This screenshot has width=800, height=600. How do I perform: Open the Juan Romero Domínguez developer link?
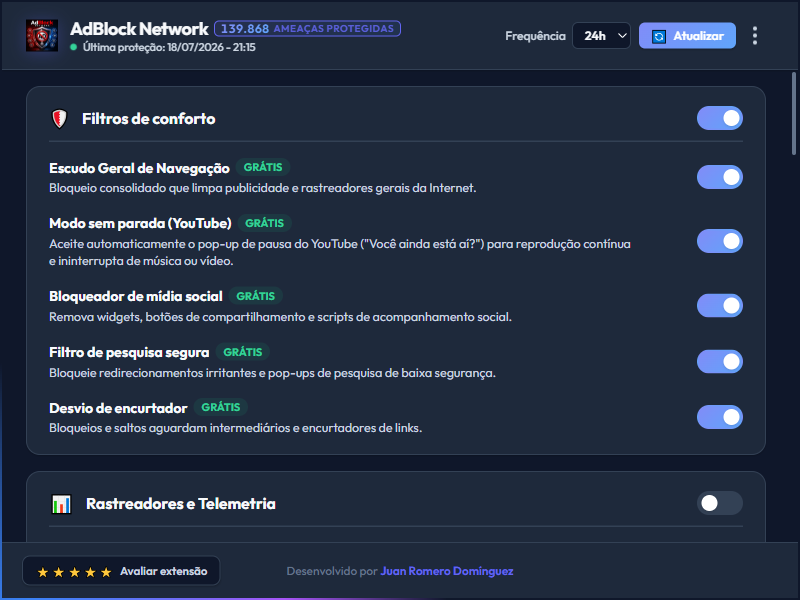(447, 571)
